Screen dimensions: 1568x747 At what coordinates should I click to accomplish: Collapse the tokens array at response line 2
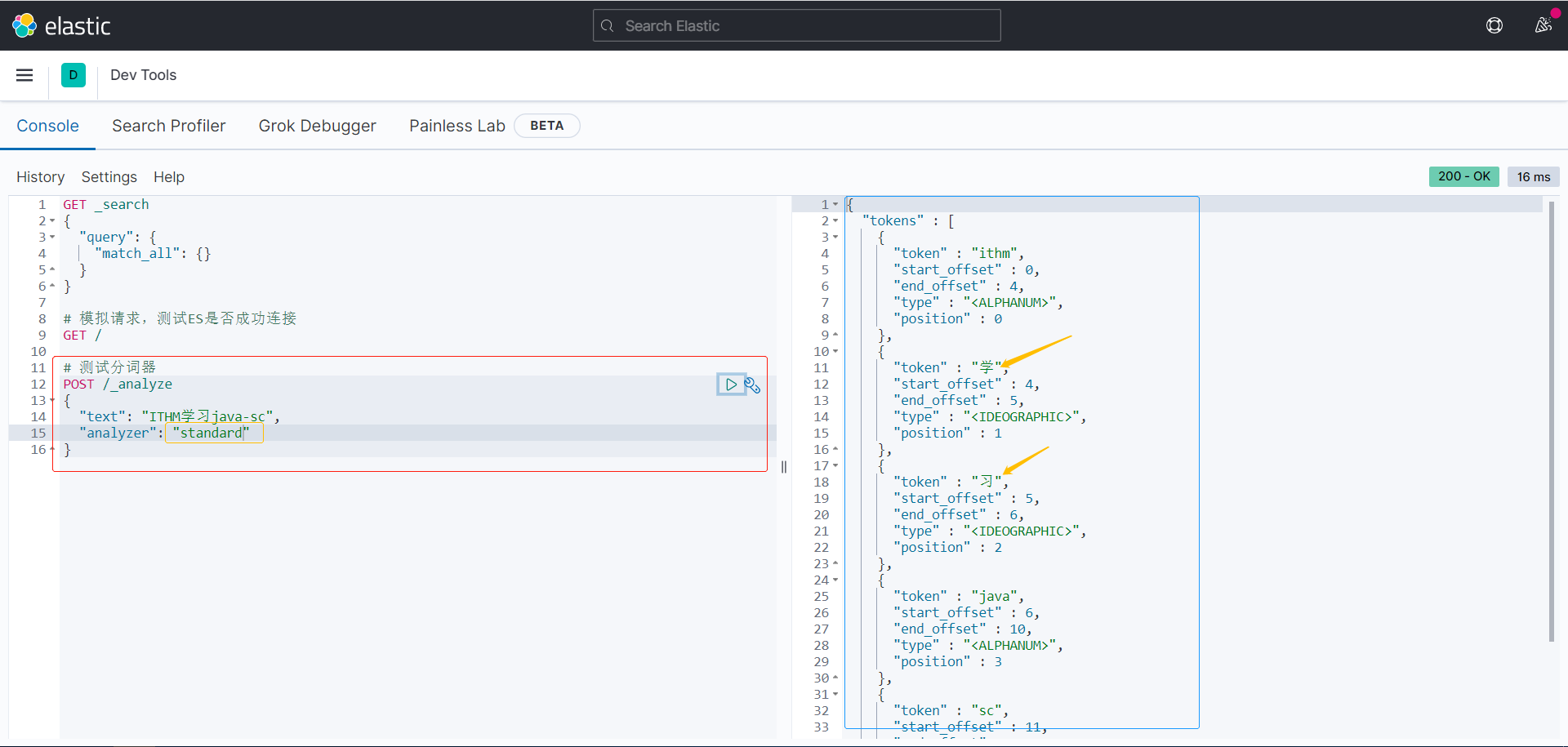[x=835, y=221]
